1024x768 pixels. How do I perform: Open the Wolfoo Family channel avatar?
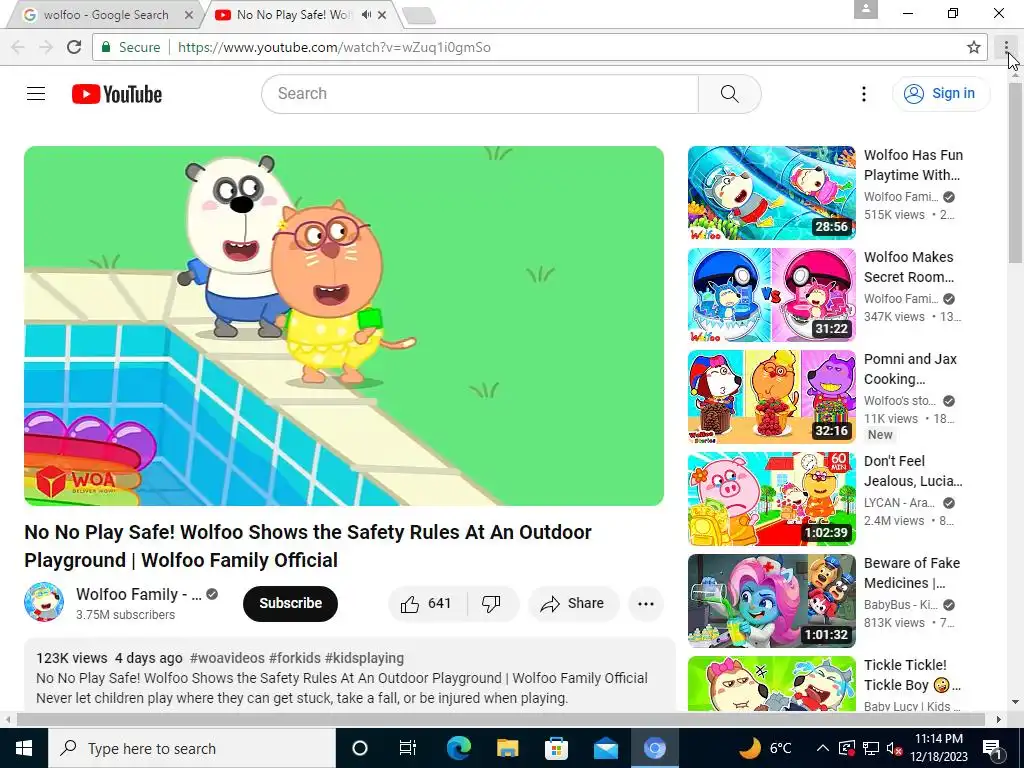[44, 602]
